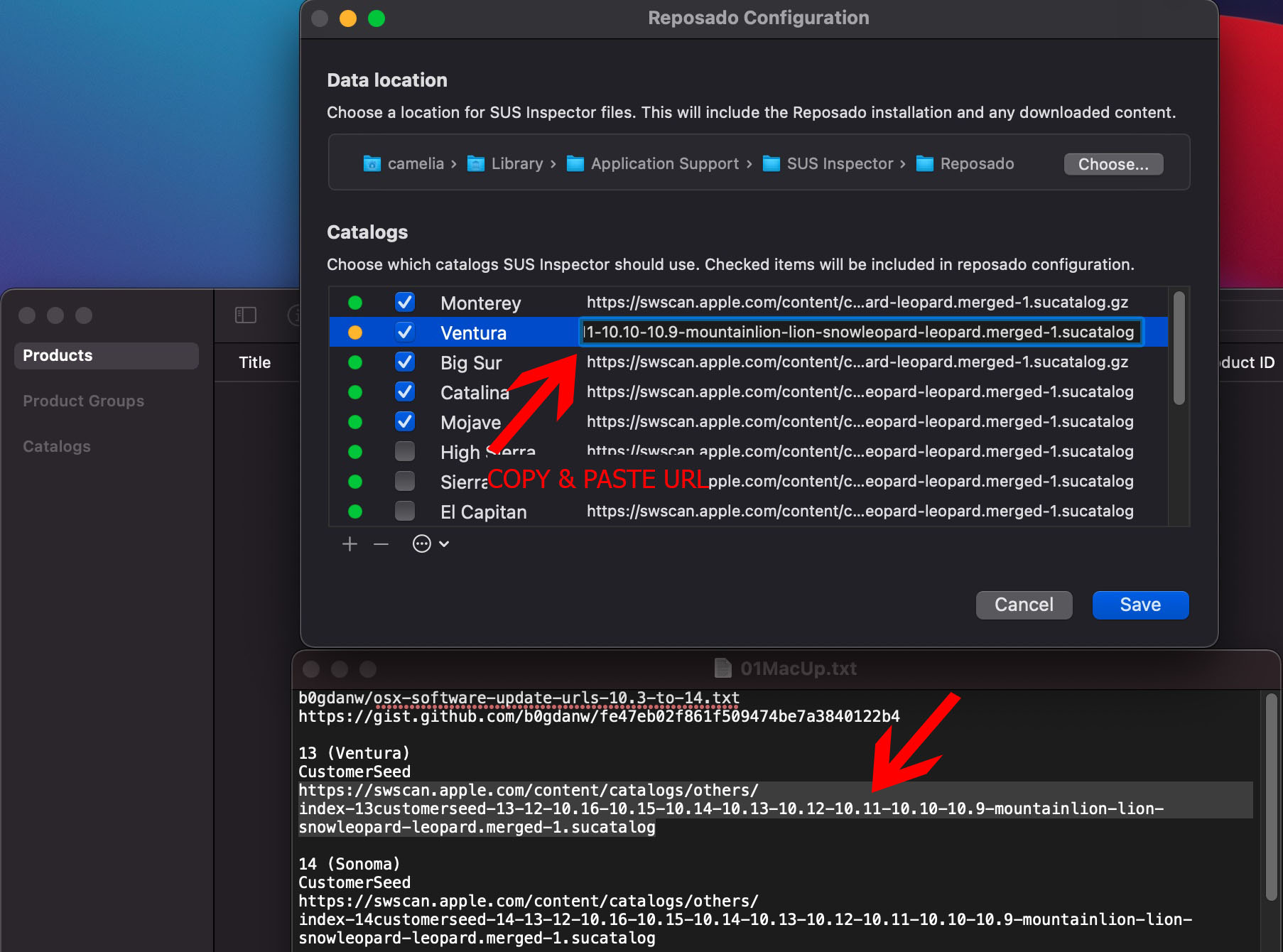Click Application Support folder in path bar
The image size is (1283, 952).
[653, 164]
